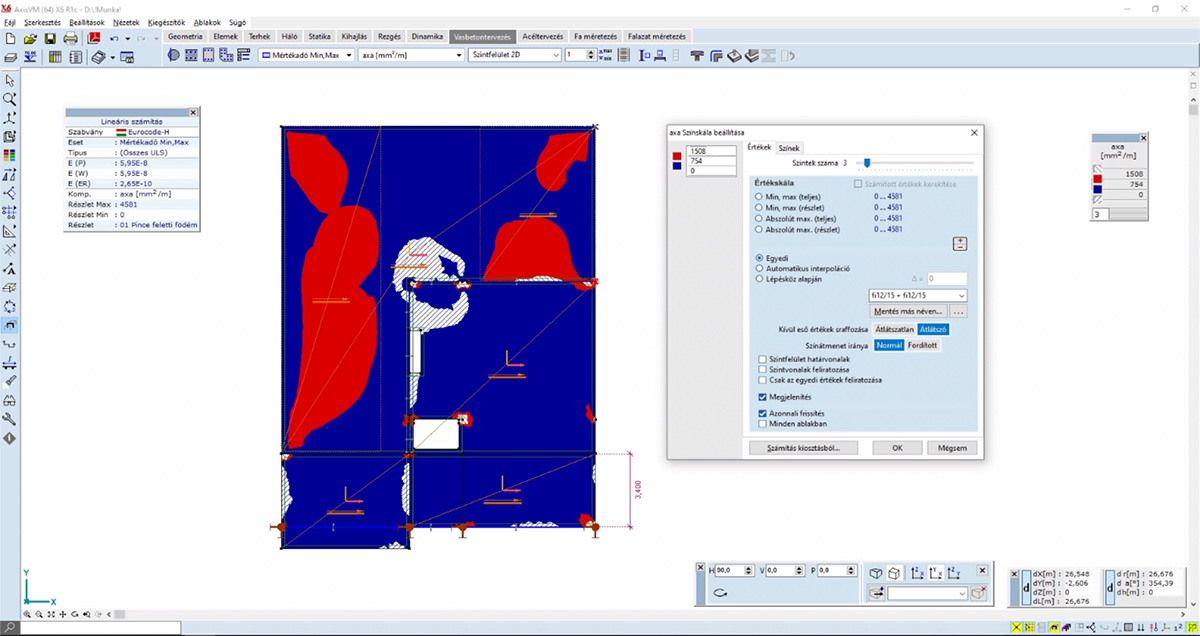Click the Save file icon
This screenshot has height=636, width=1200.
50,37
